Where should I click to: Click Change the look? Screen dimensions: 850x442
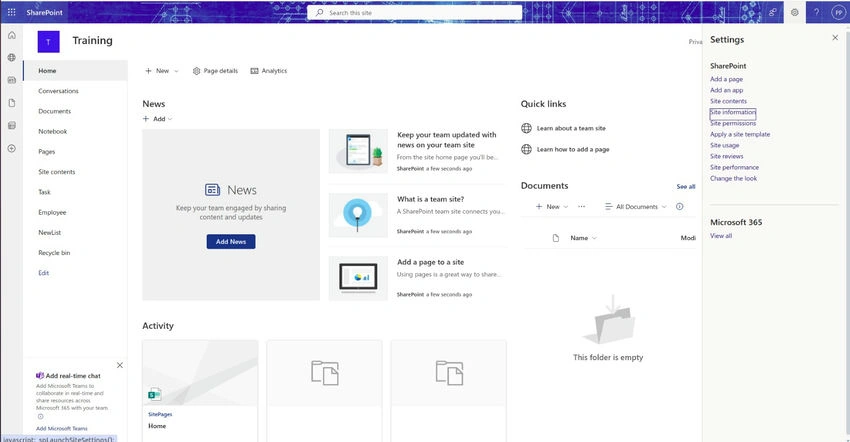(733, 178)
